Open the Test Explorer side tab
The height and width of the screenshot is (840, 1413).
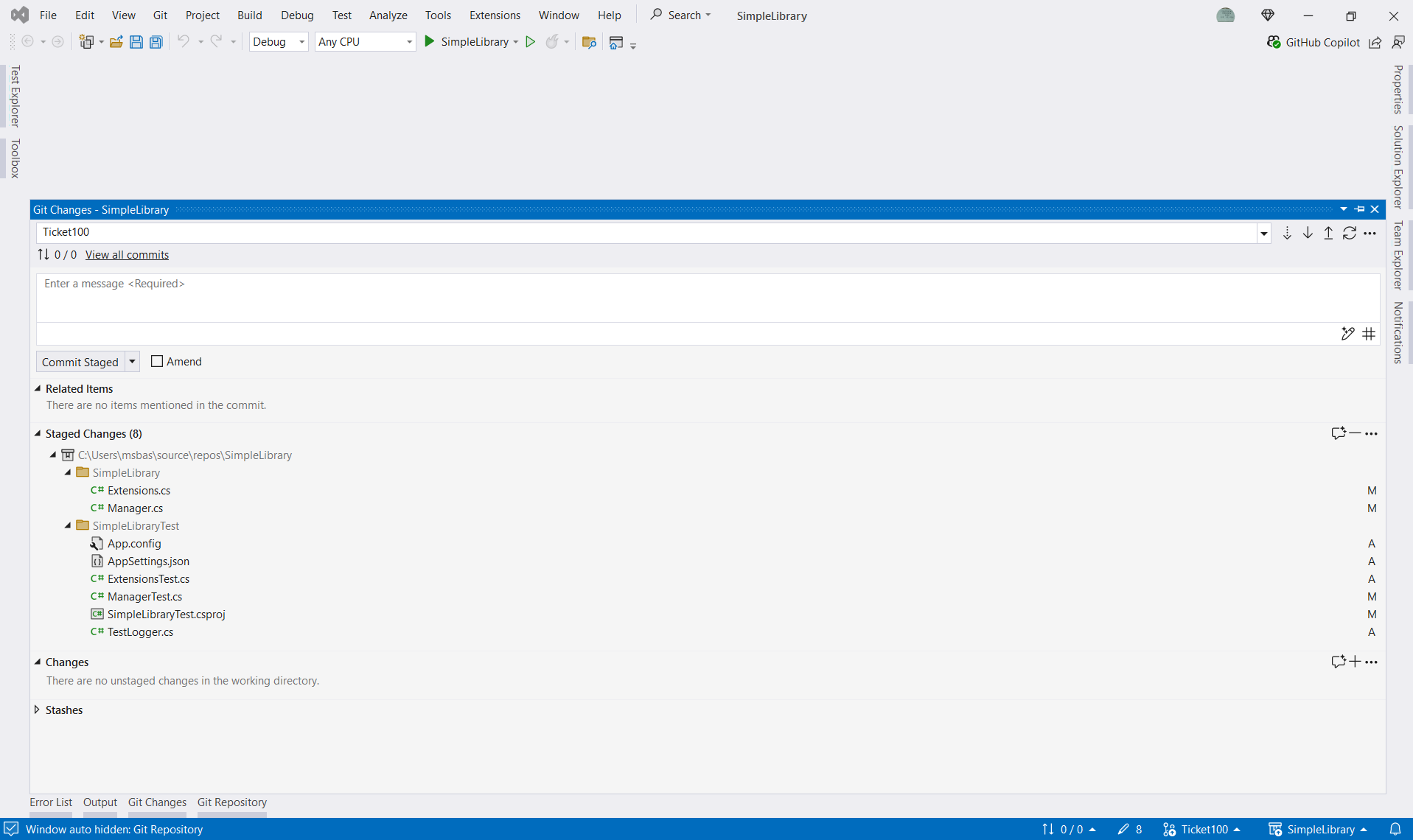coord(15,97)
